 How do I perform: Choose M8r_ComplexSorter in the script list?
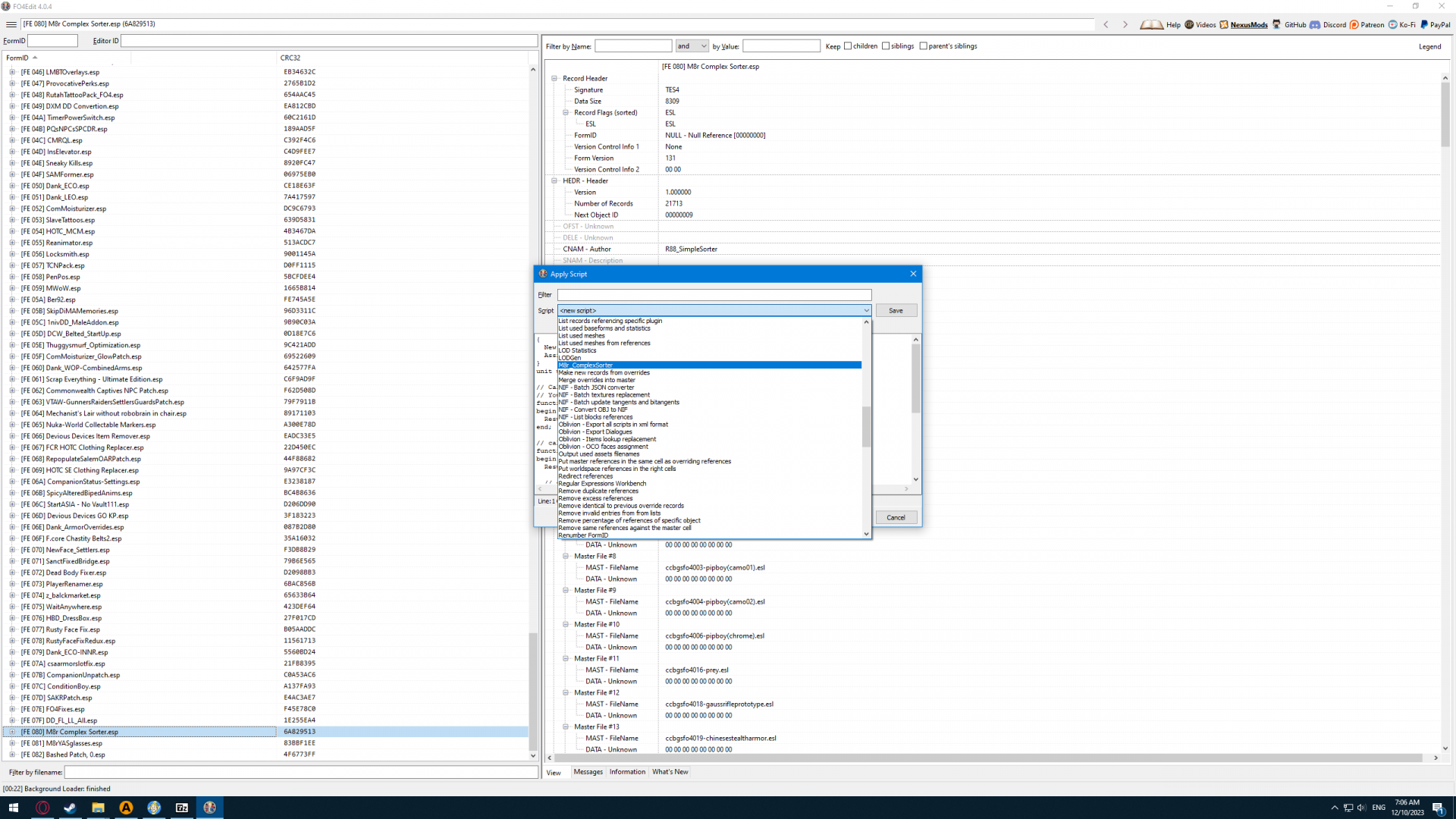pos(586,366)
